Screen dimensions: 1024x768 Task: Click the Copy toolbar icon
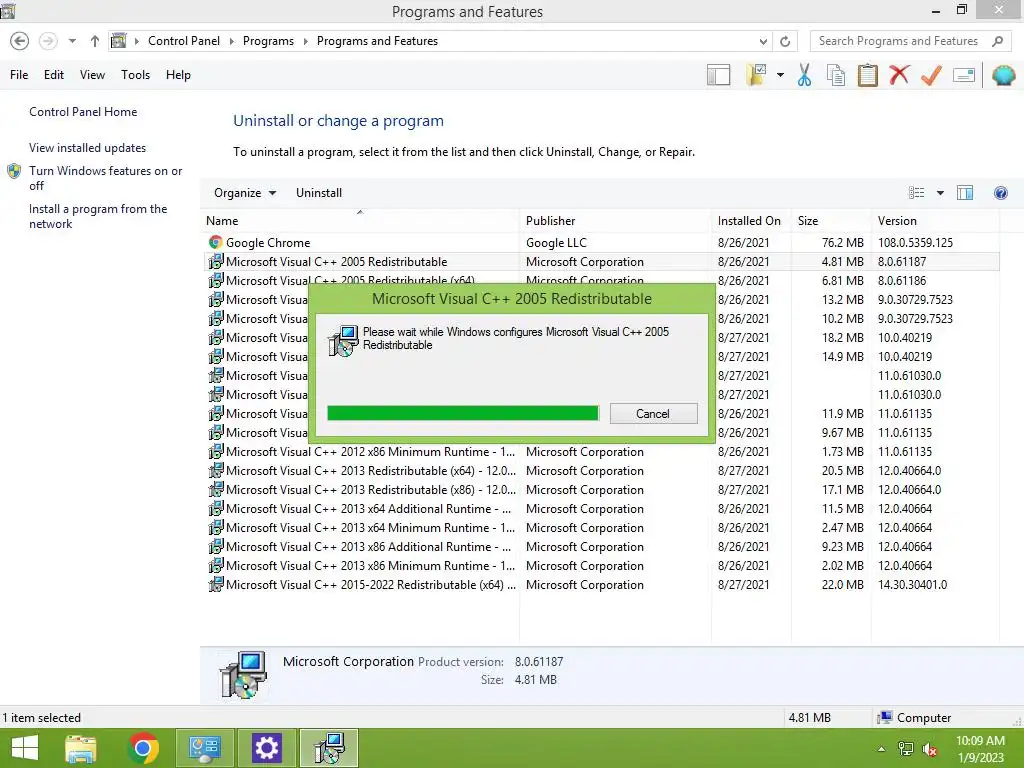836,75
